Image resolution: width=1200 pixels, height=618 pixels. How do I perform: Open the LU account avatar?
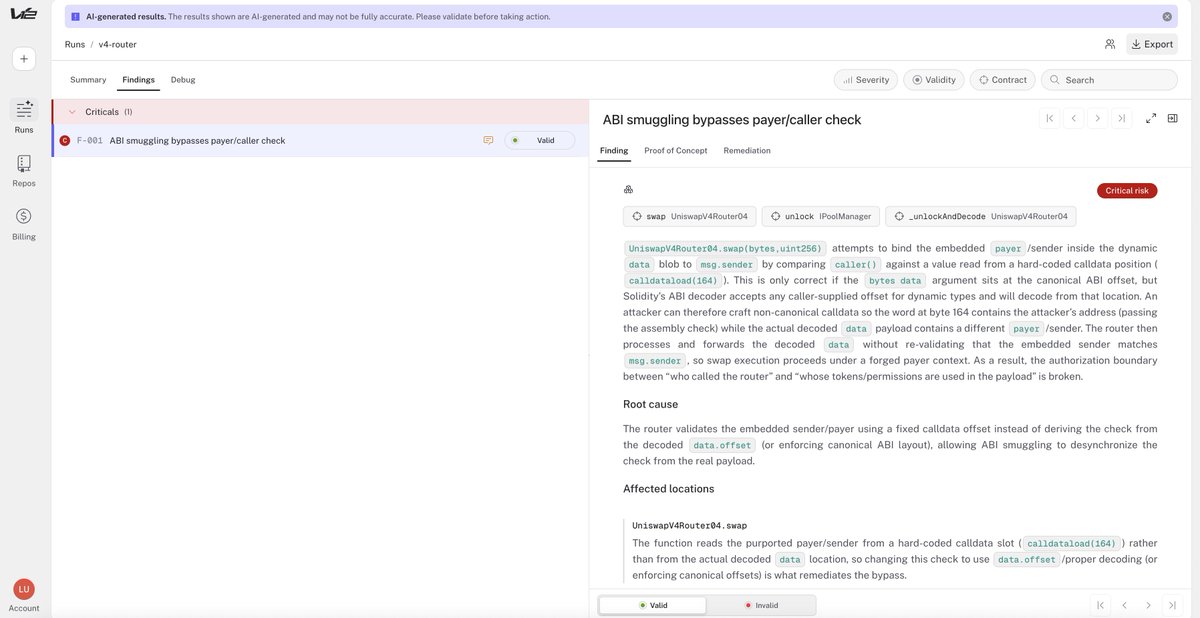click(24, 590)
